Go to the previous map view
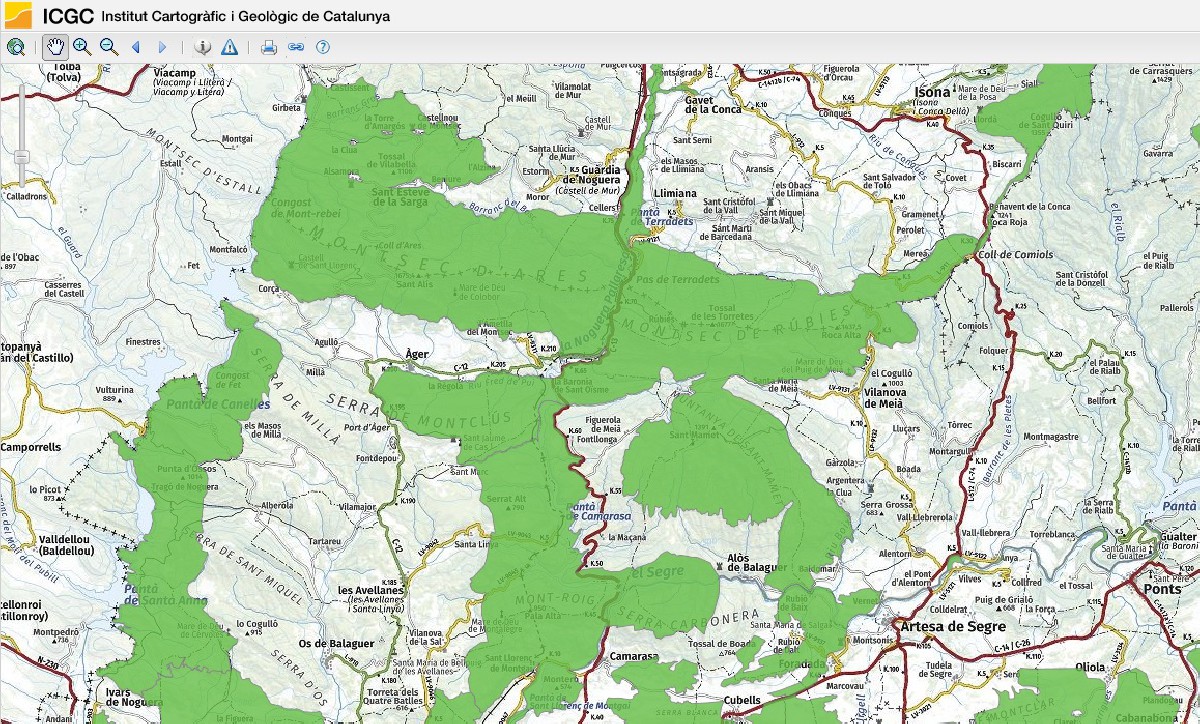 136,47
